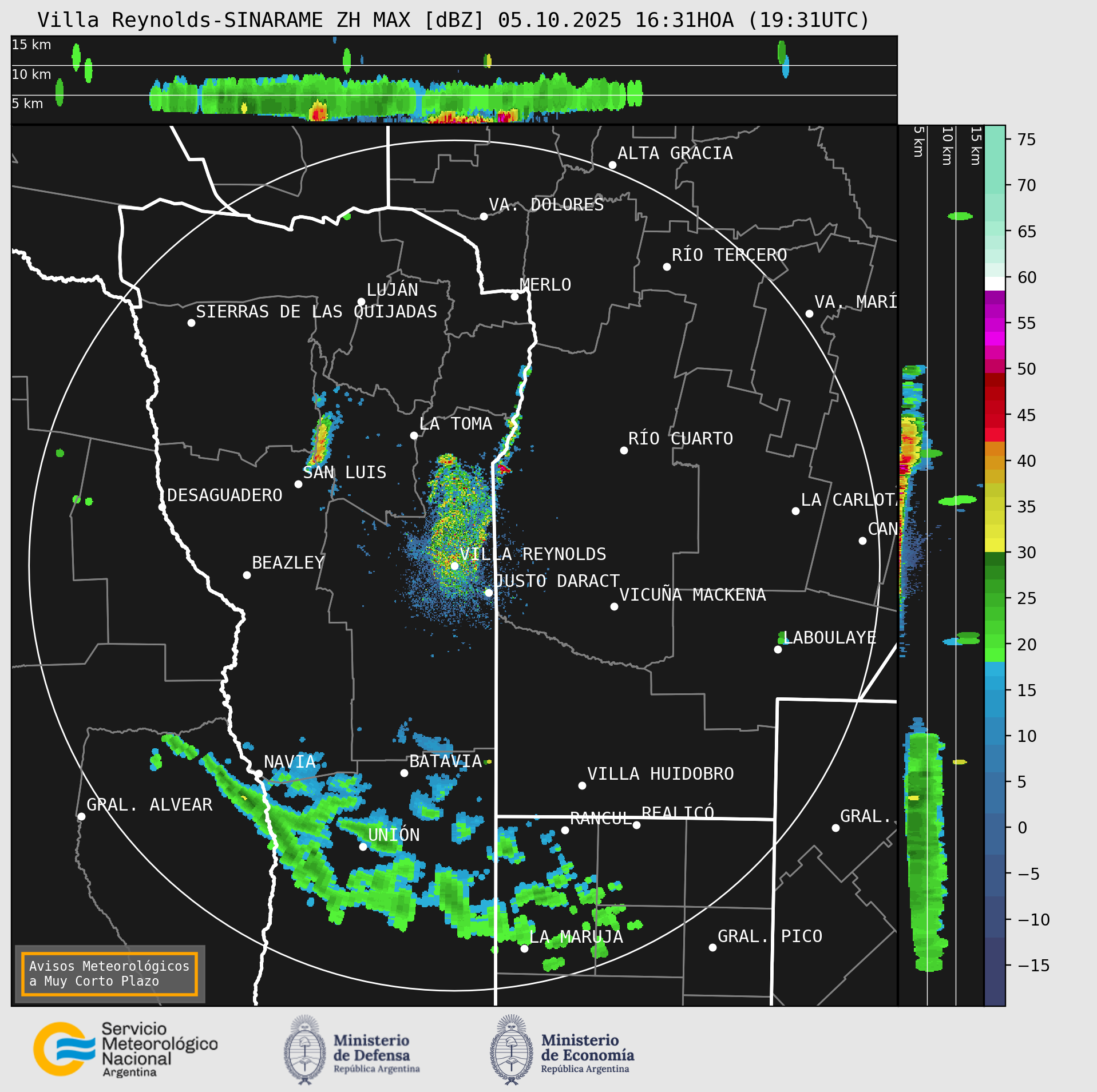Image resolution: width=1097 pixels, height=1092 pixels.
Task: Click the GRAL. ALVEAR city label
Action: tap(149, 805)
